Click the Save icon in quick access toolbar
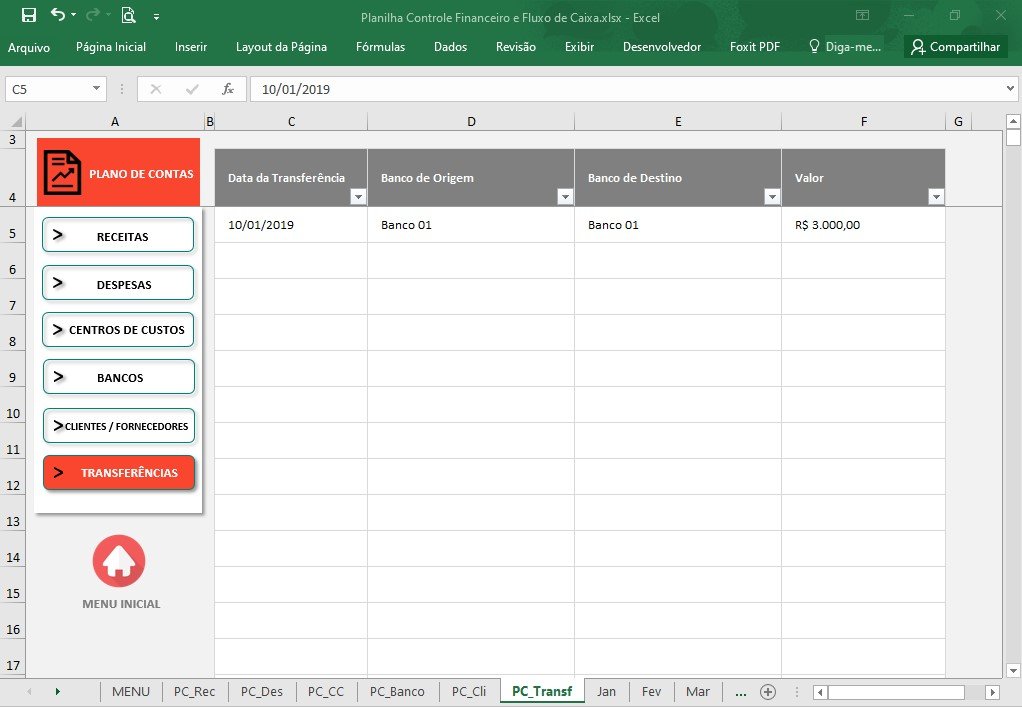The image size is (1022, 707). 29,15
